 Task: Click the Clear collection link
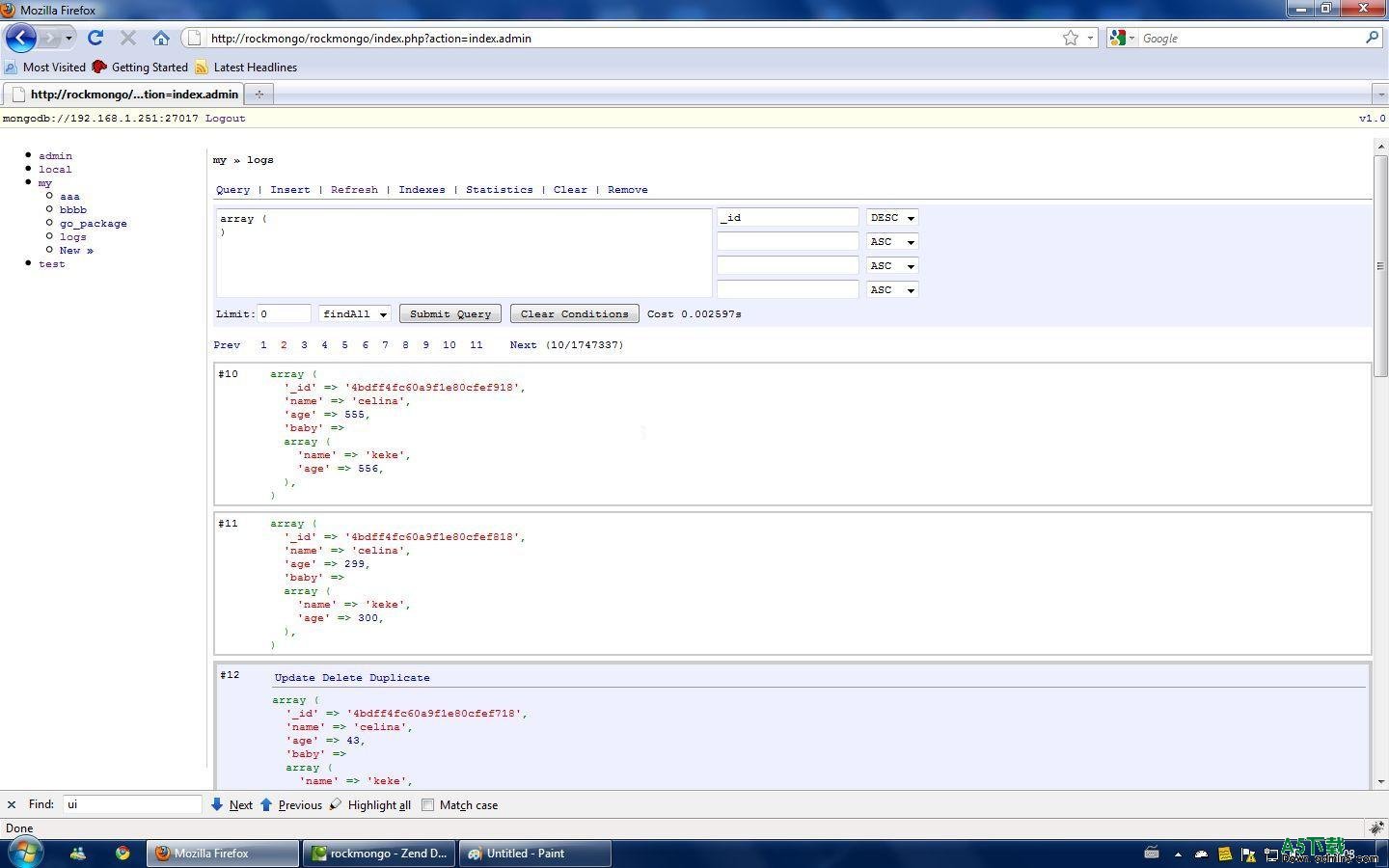[570, 190]
